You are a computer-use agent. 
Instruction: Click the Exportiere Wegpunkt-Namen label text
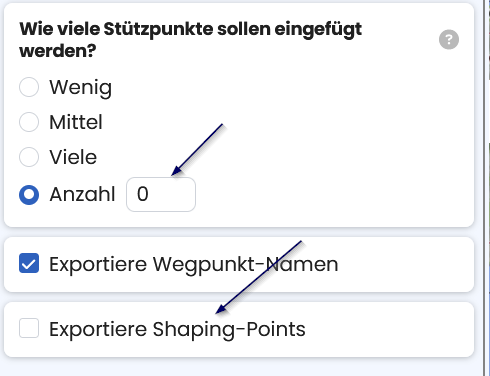coord(194,265)
